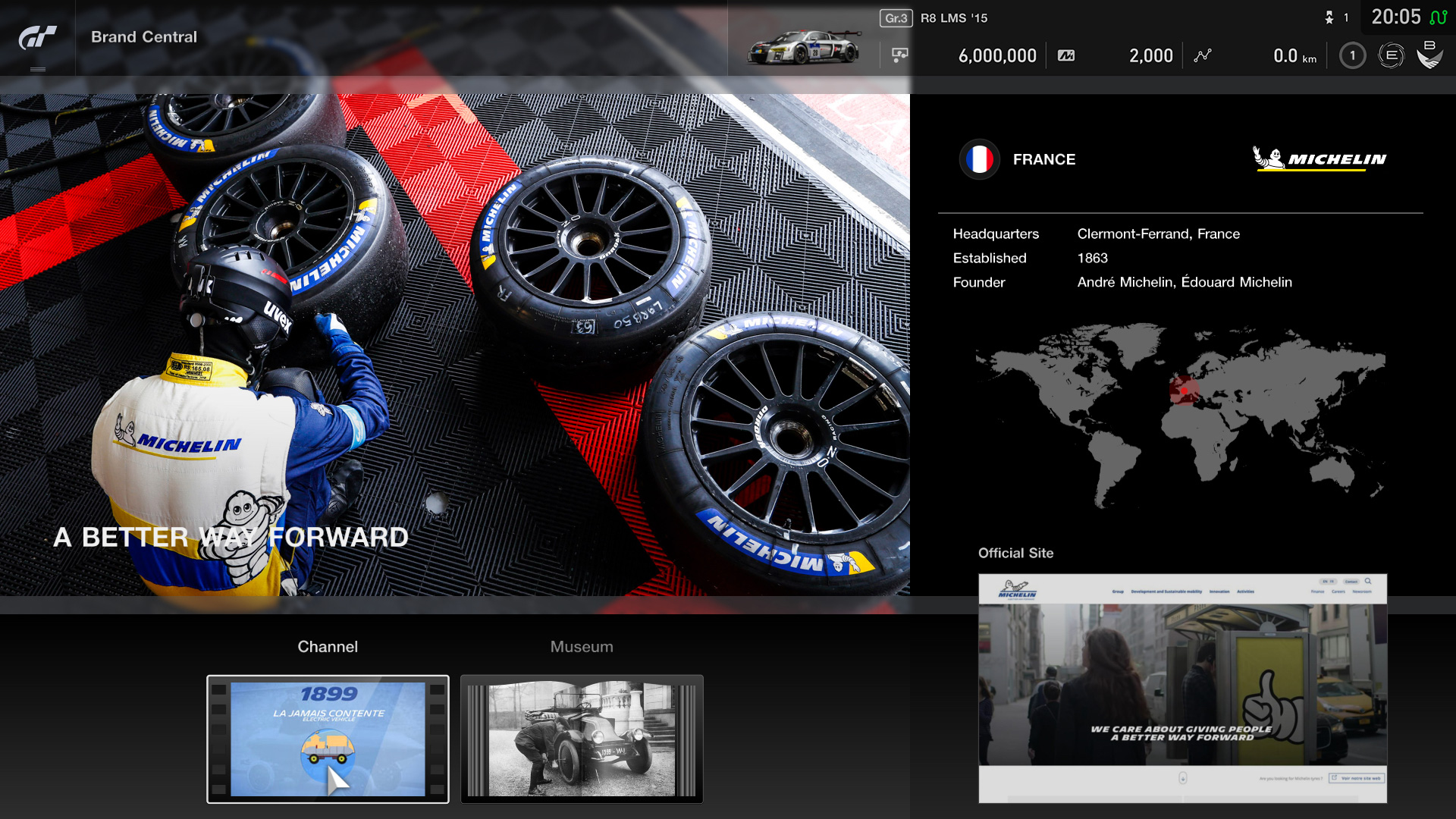Image resolution: width=1456 pixels, height=819 pixels.
Task: Open the Michelin official site preview
Action: coord(1182,688)
